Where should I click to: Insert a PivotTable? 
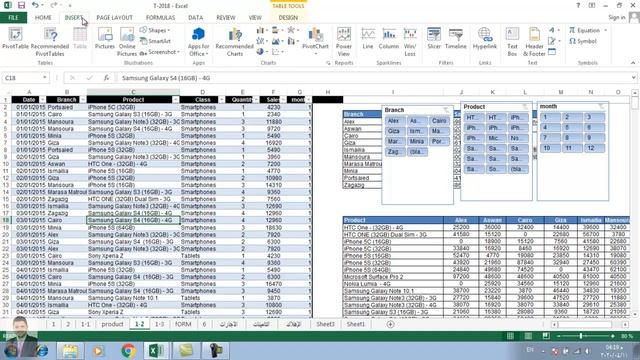coord(15,39)
